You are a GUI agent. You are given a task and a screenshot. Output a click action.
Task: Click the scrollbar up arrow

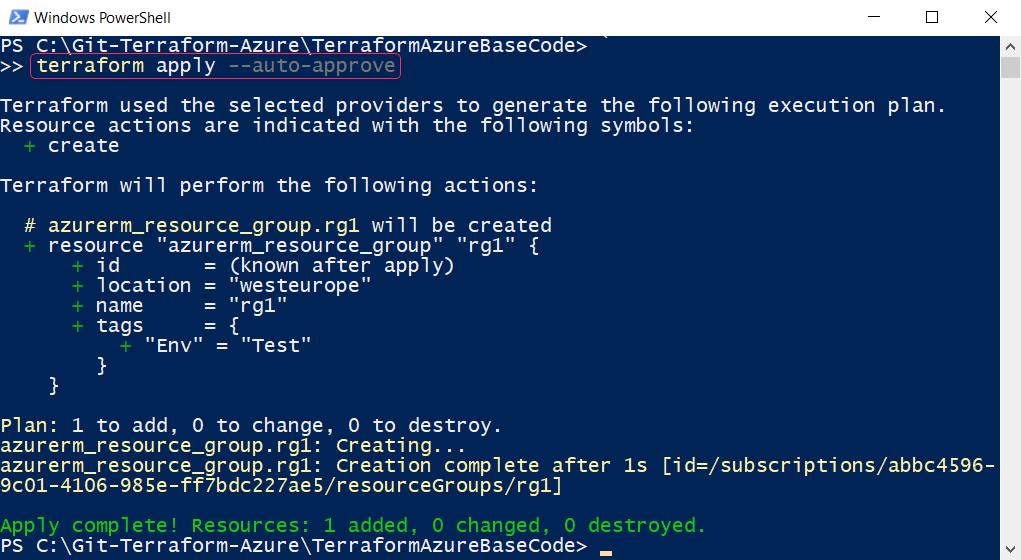(x=1011, y=45)
